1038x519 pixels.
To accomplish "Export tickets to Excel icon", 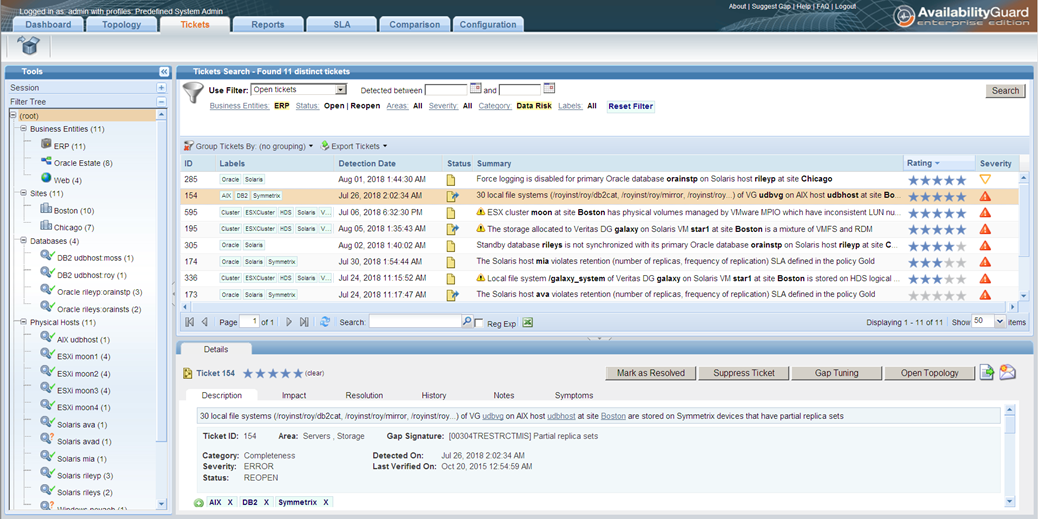I will click(528, 322).
